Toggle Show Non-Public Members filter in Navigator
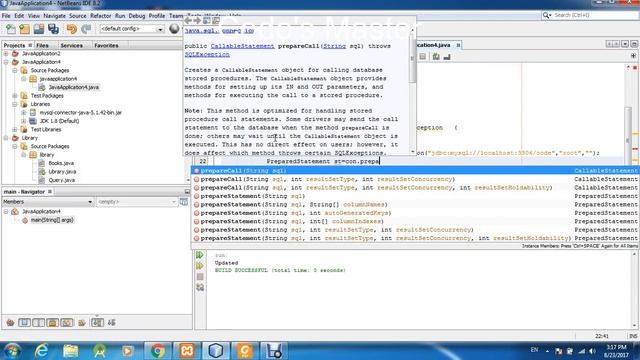Screen dimensions: 640x360 click(53, 323)
